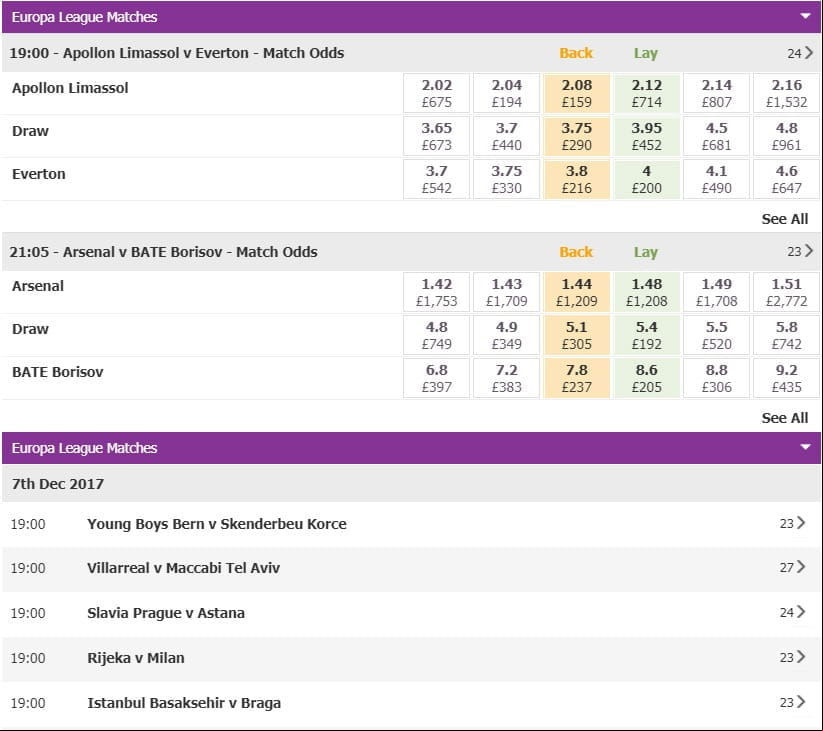
Task: Click See All under Apollon Limassol v Everton
Action: click(x=785, y=219)
